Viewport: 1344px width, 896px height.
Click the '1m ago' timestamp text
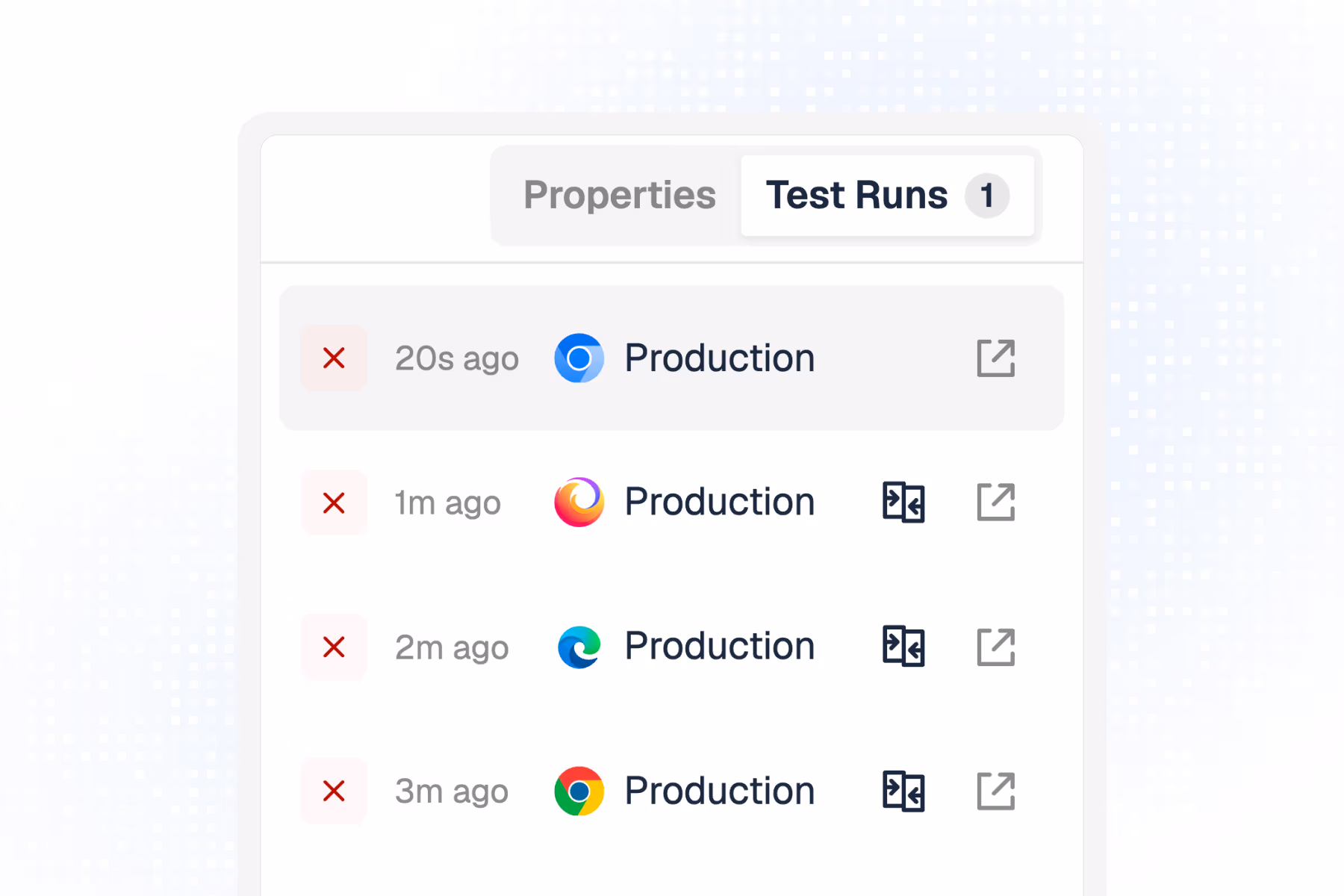(448, 503)
